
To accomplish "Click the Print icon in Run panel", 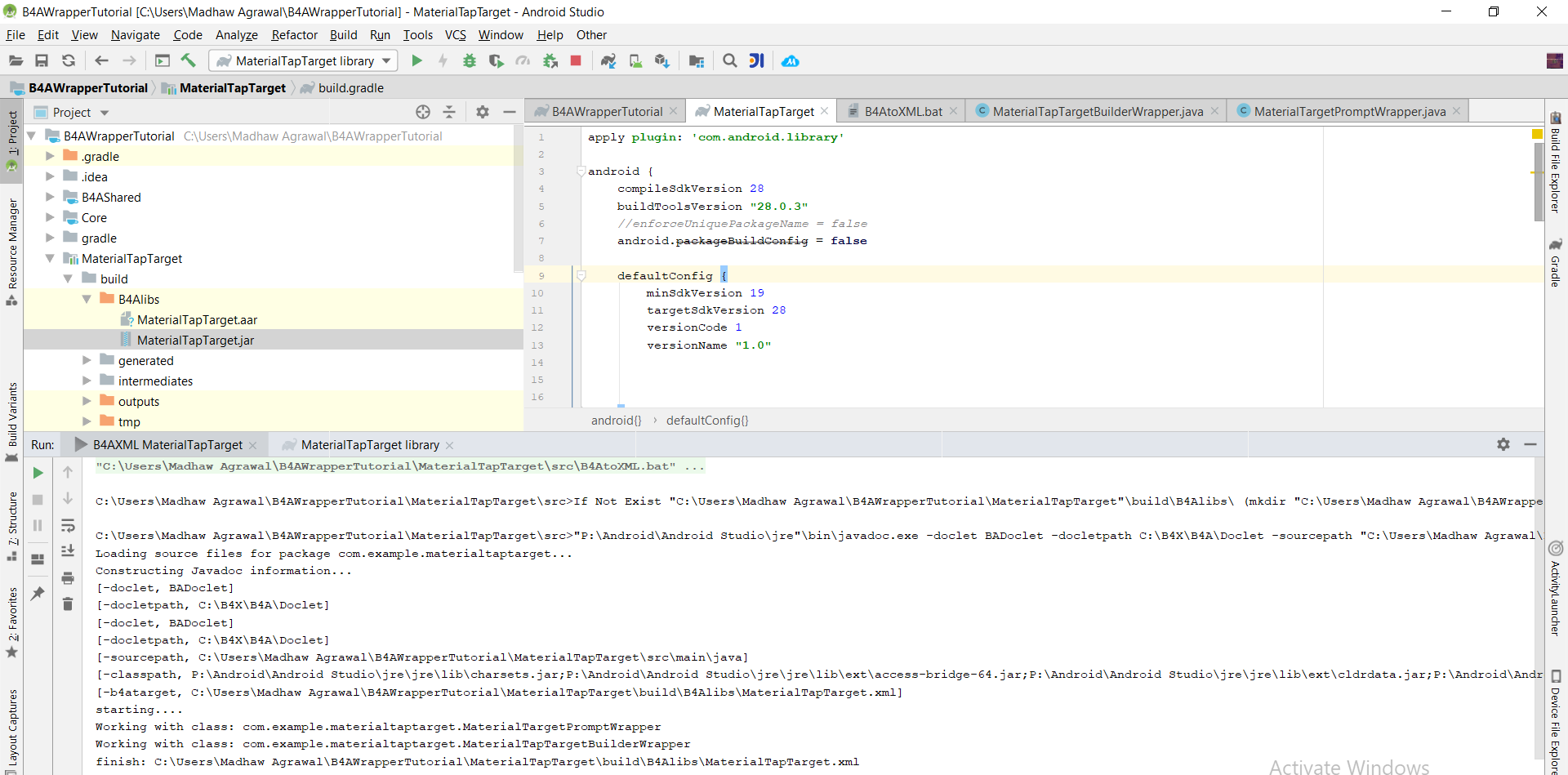I will click(x=68, y=578).
